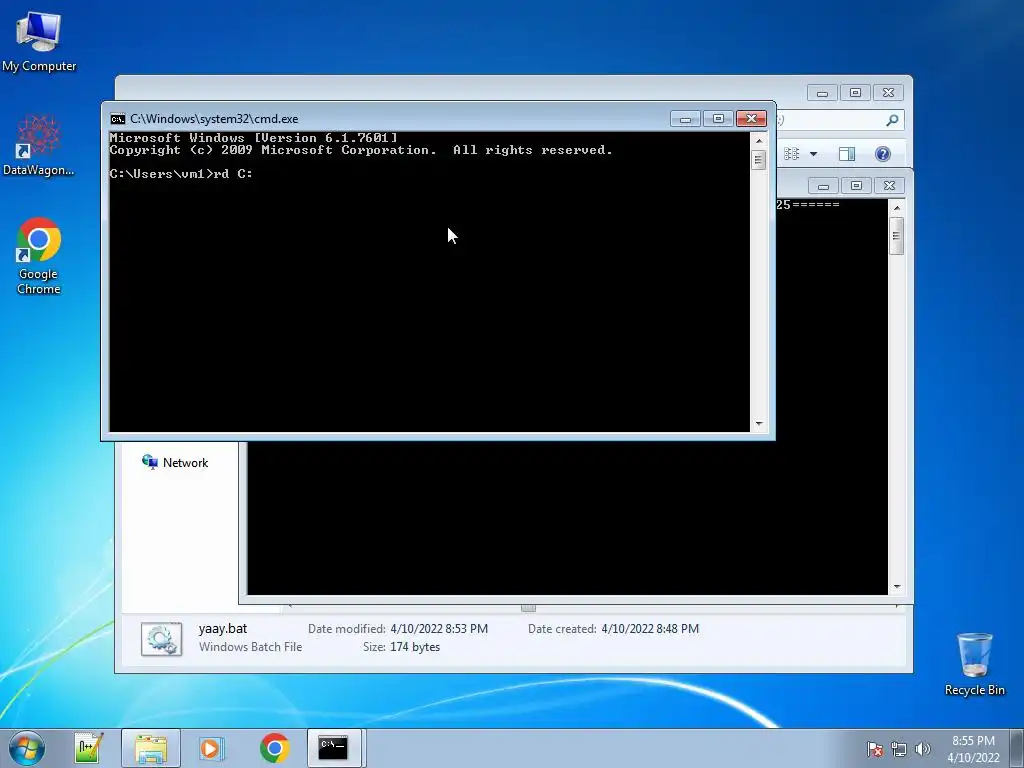
Task: Open Notepad++ from the taskbar
Action: pyautogui.click(x=88, y=748)
